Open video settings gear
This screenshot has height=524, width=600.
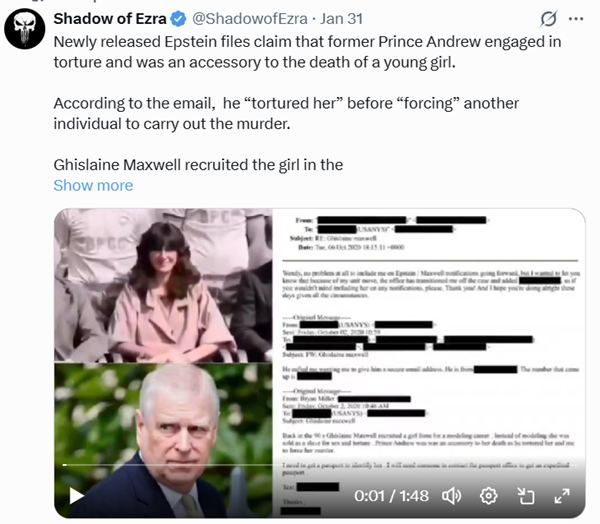pos(489,496)
